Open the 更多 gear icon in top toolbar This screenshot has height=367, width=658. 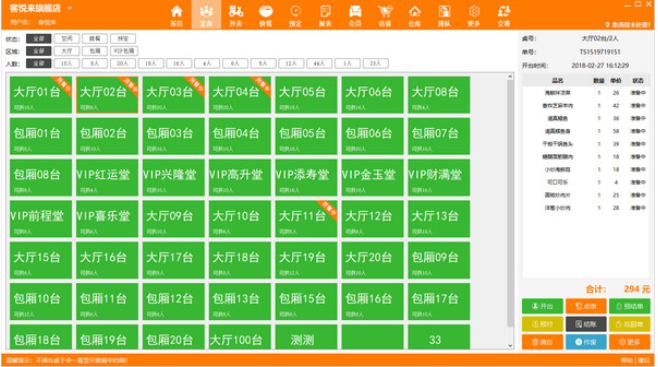474,15
